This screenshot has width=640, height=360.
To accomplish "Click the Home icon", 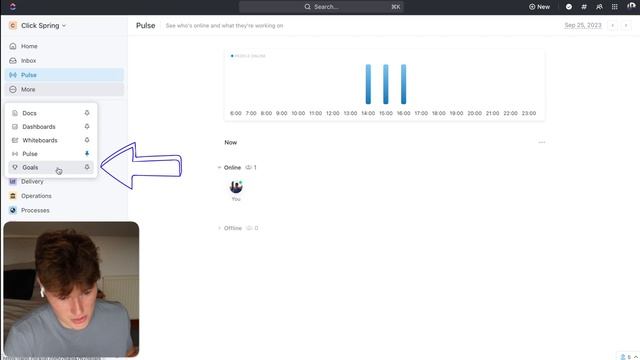I will pos(13,46).
